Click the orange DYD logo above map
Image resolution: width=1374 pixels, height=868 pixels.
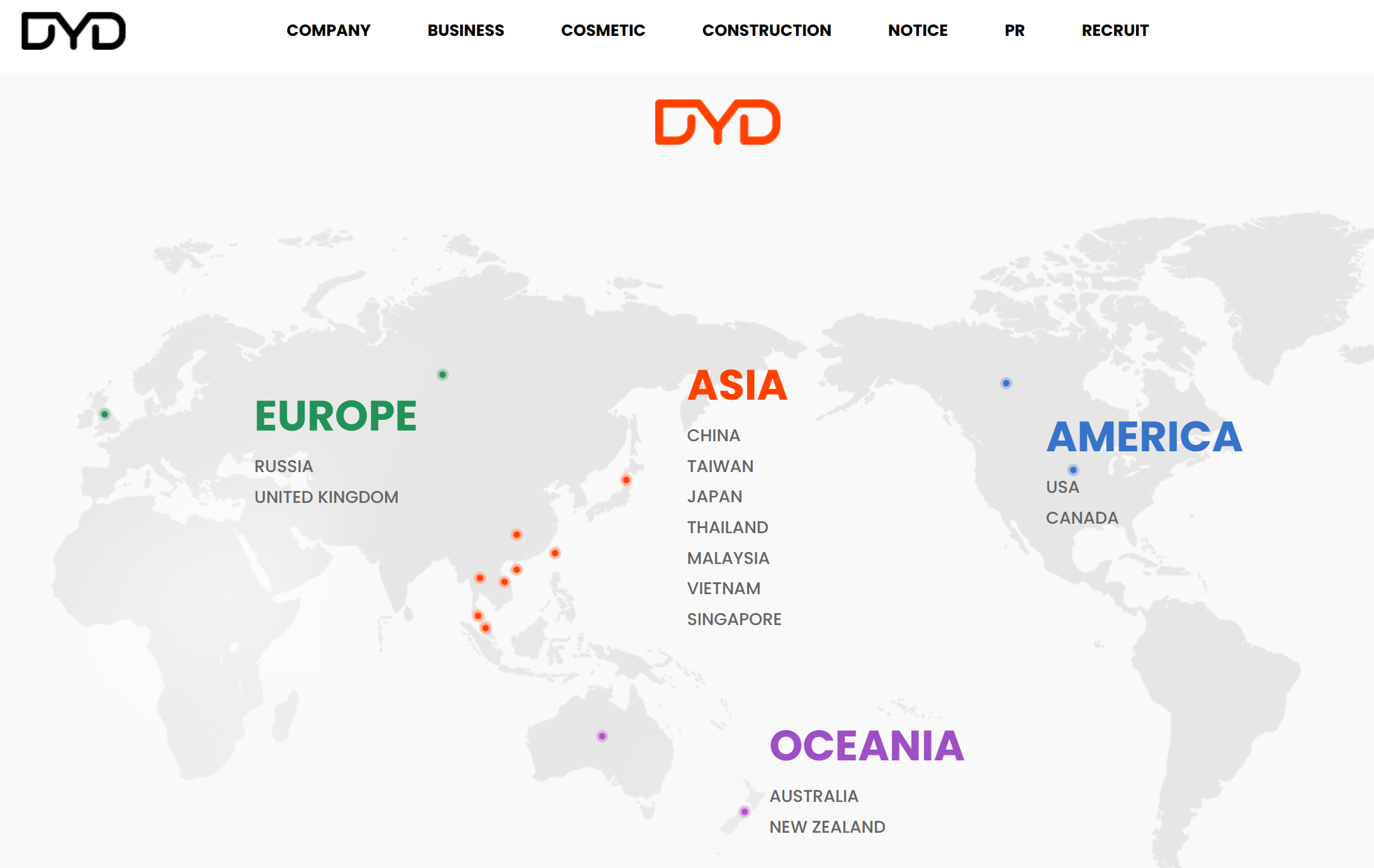click(x=718, y=122)
